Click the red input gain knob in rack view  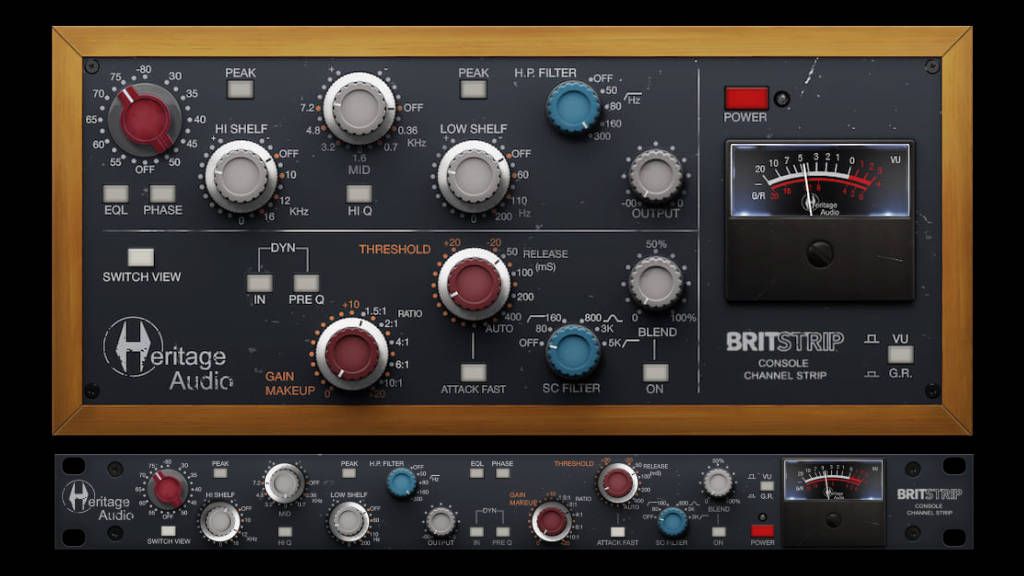point(168,490)
